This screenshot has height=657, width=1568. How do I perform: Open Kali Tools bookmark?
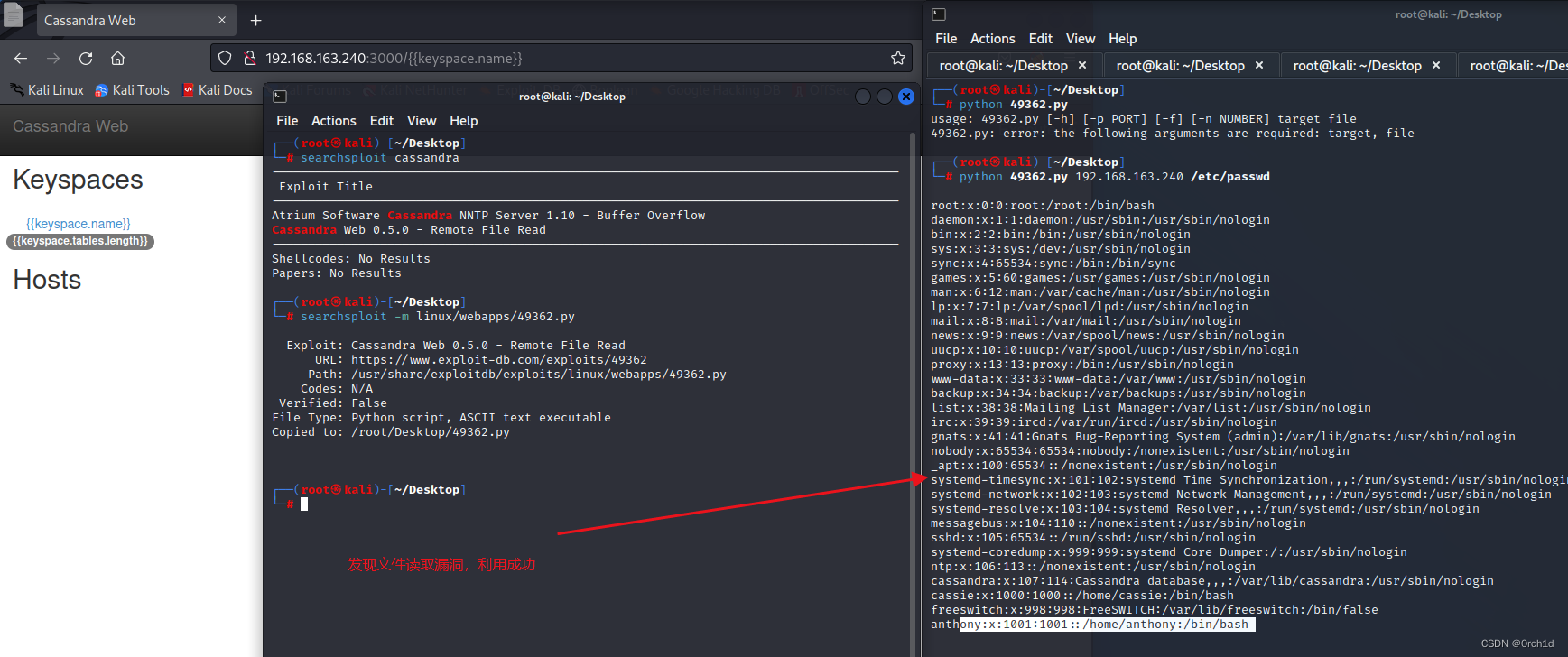tap(132, 90)
